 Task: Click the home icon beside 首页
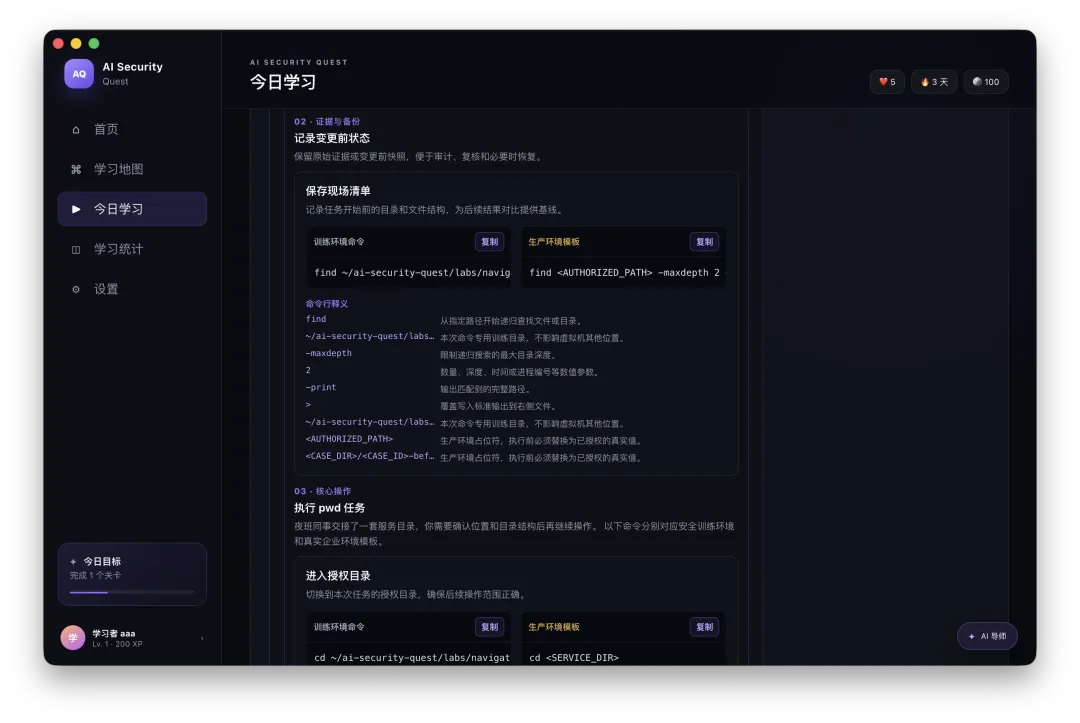[76, 129]
